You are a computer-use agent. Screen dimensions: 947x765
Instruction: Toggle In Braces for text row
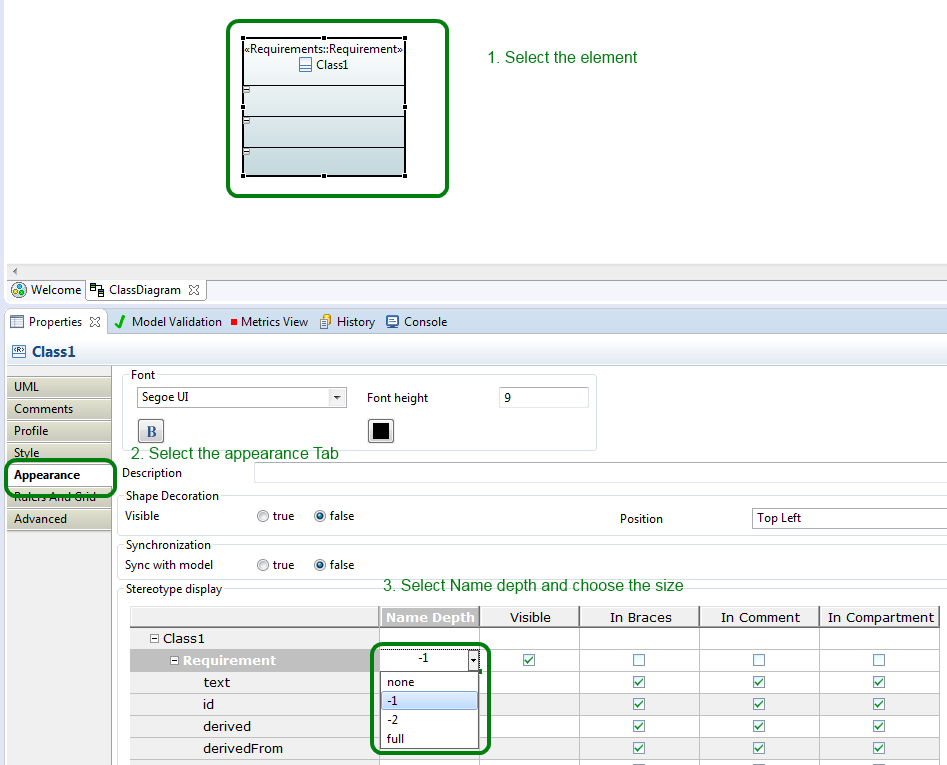pos(639,682)
